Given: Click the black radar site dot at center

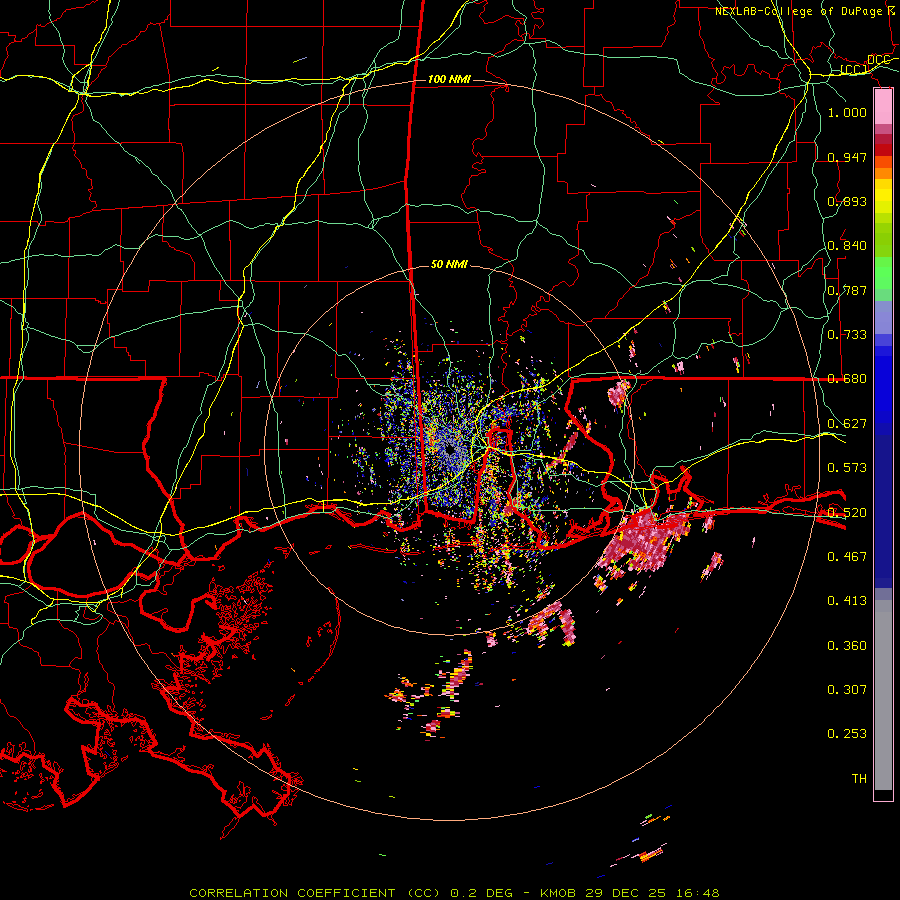Looking at the screenshot, I should tap(451, 451).
